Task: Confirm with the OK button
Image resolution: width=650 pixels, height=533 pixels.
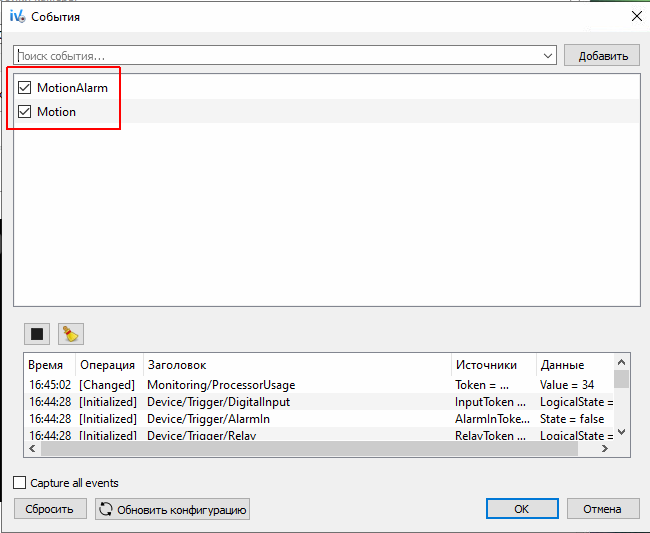Action: [x=522, y=509]
